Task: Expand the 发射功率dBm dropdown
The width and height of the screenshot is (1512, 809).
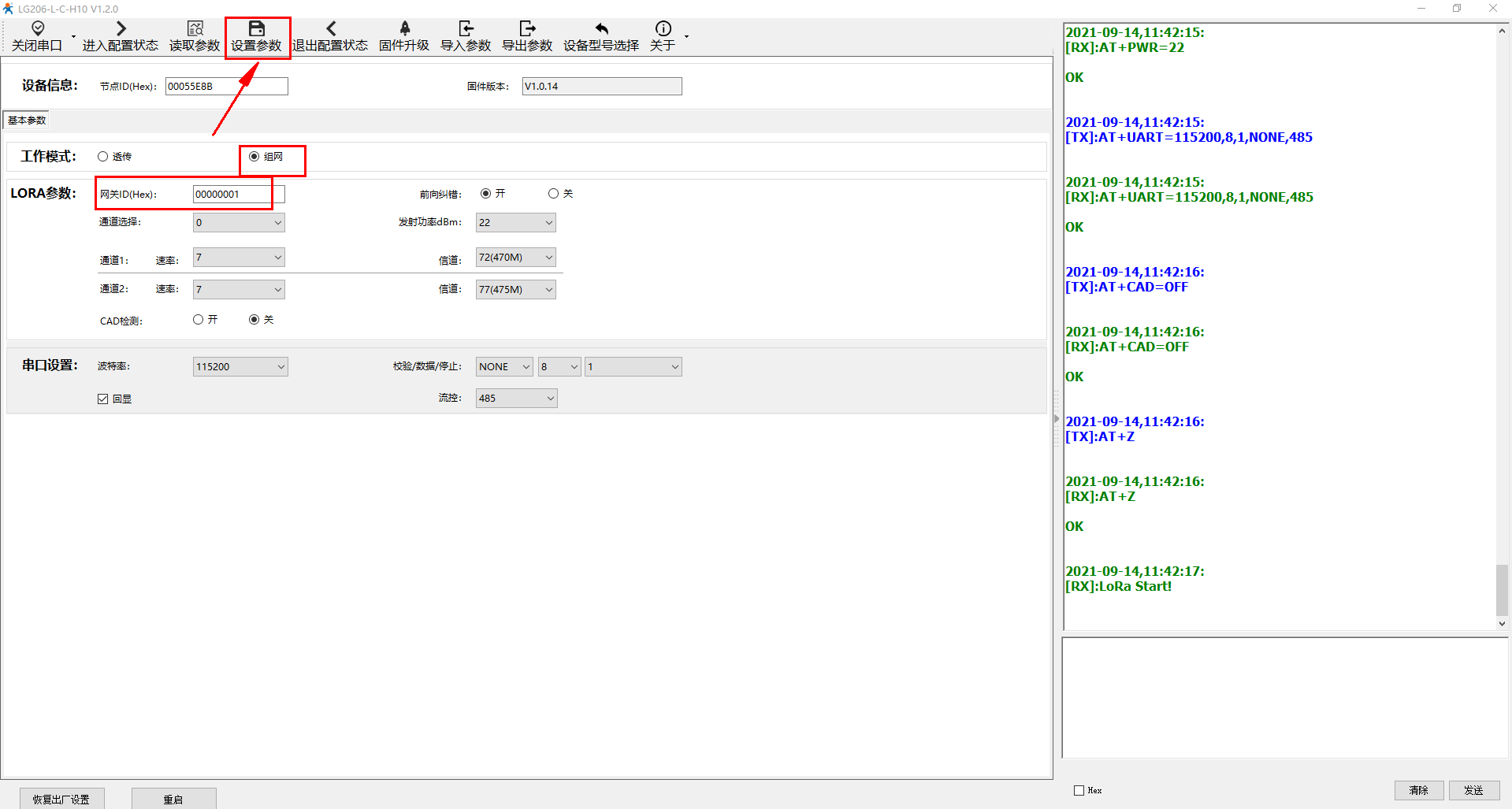Action: [x=515, y=223]
